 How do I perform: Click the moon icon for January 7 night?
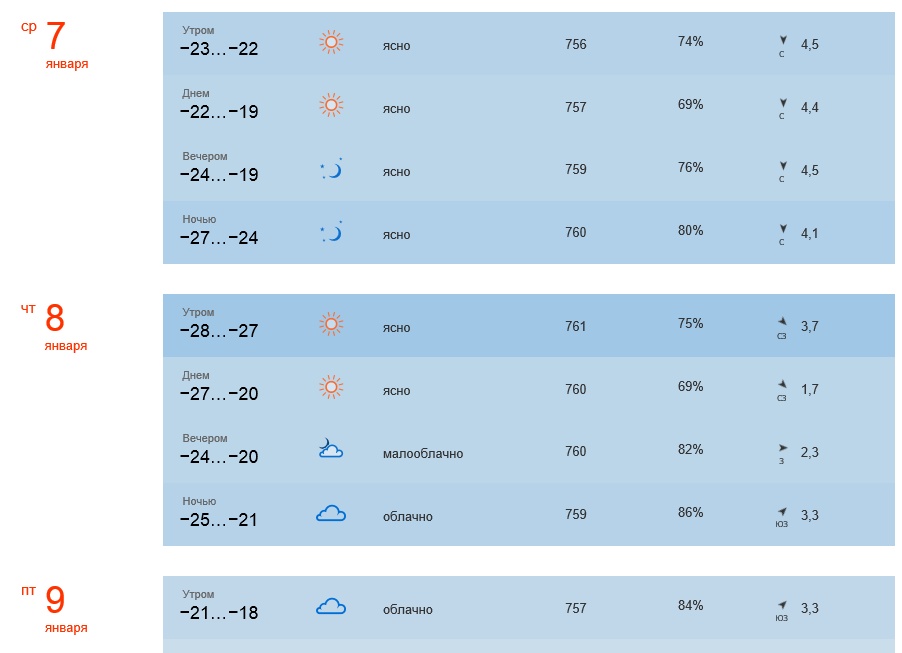(x=331, y=232)
